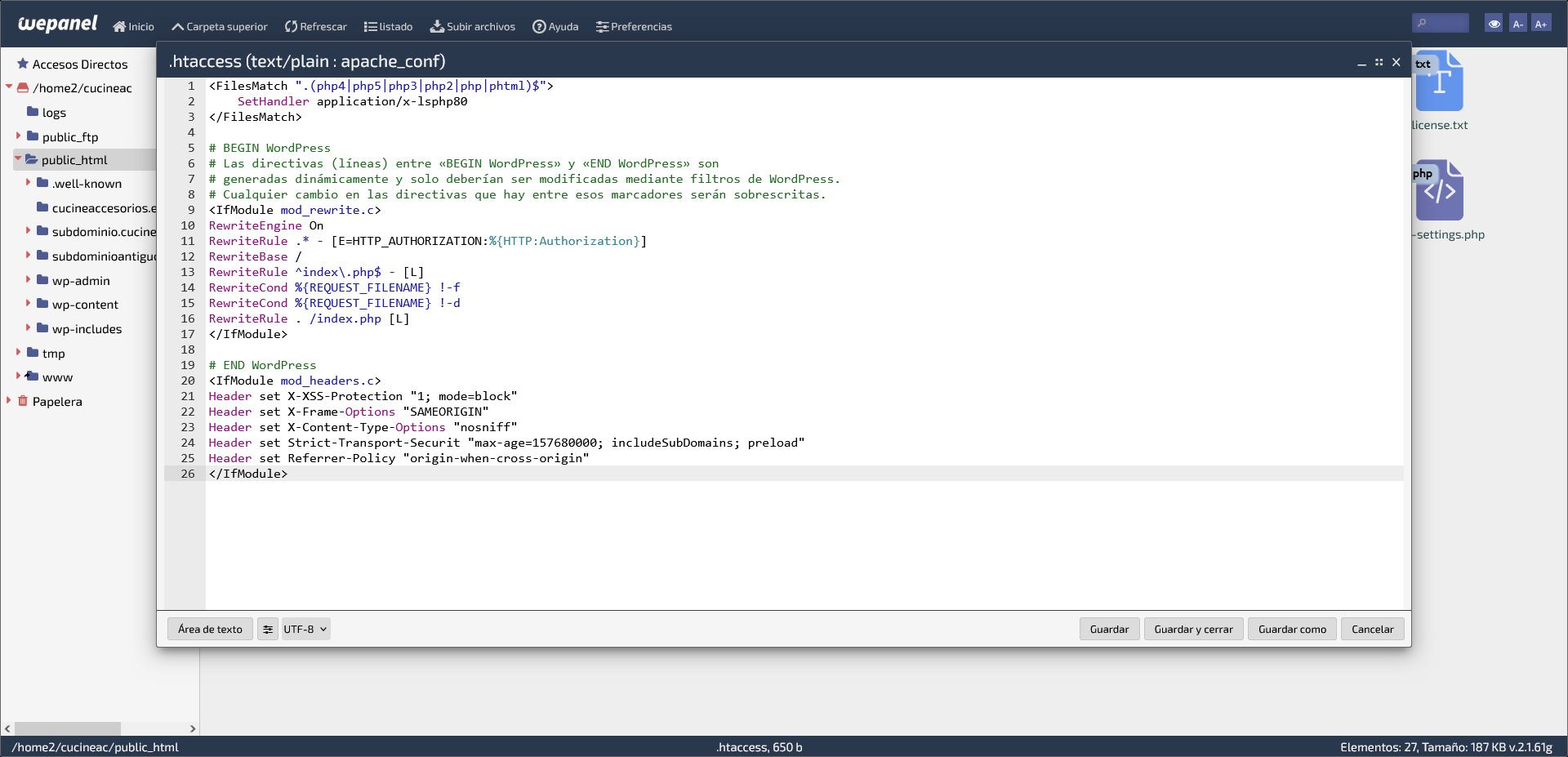1568x757 pixels.
Task: Click the Área de texto button
Action: [x=210, y=629]
